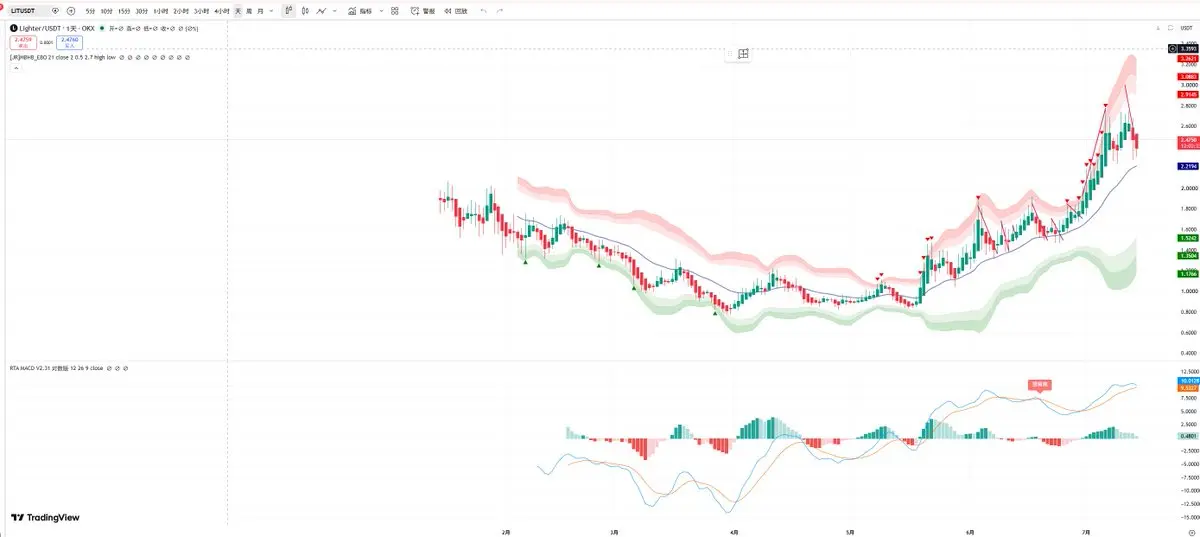
Task: Switch to the 15分 timeframe
Action: point(123,10)
